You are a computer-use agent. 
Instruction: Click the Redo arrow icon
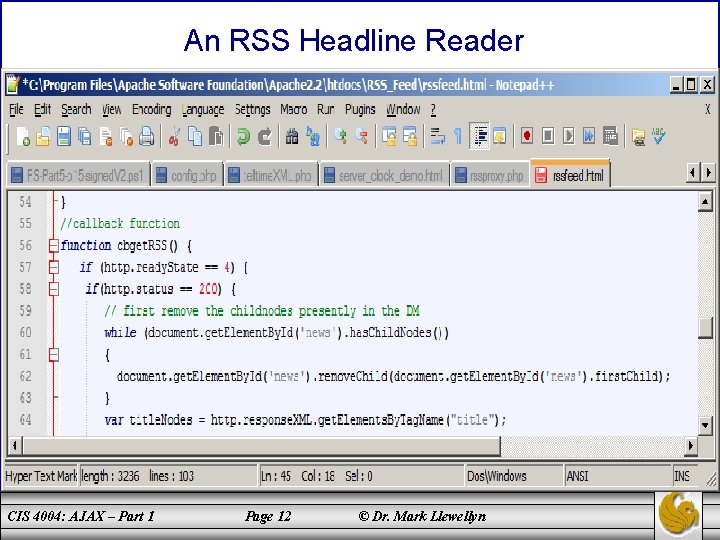(x=264, y=136)
